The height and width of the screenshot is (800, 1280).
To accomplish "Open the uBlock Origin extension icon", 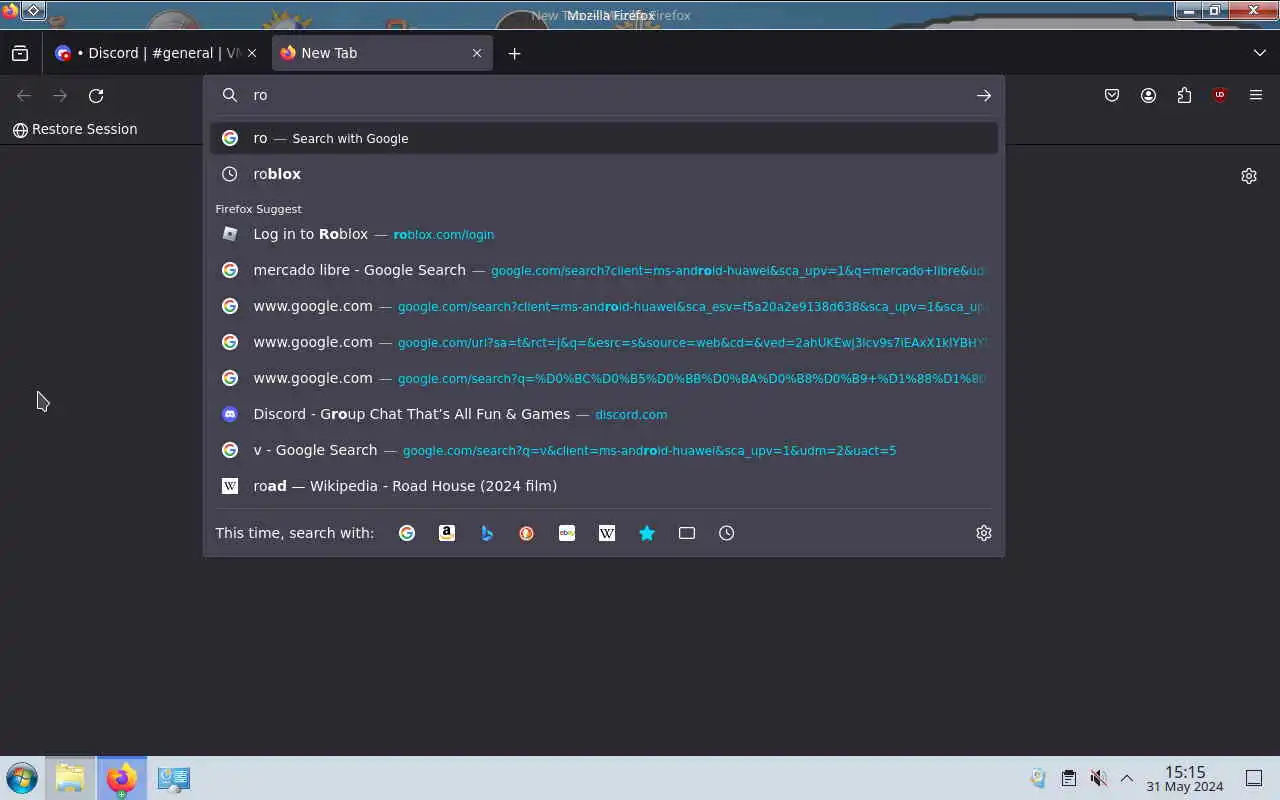I will pos(1220,96).
